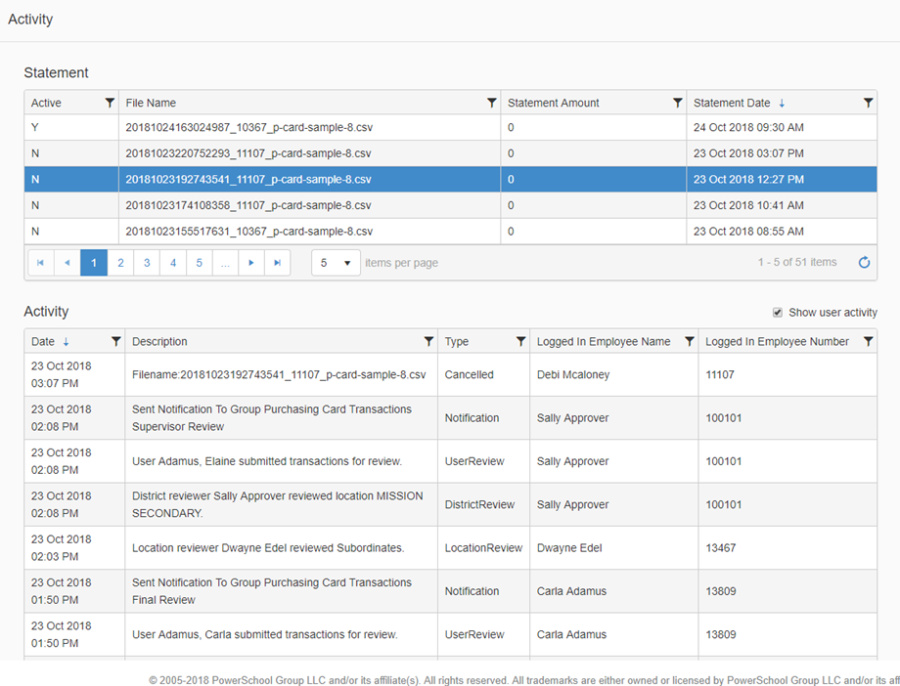Sort Activity grid by Date header

point(43,342)
